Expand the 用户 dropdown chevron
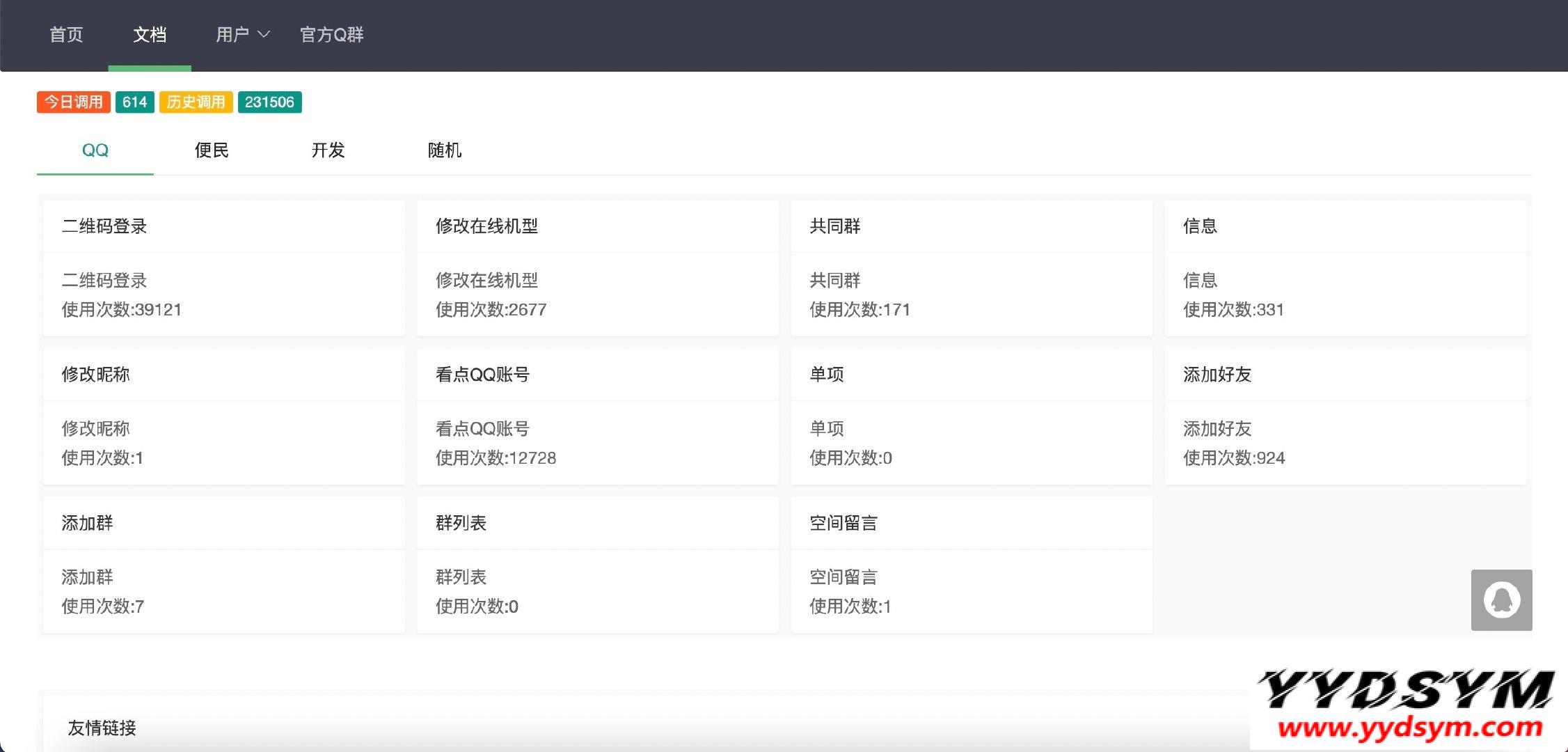Viewport: 1568px width, 752px height. click(x=264, y=35)
